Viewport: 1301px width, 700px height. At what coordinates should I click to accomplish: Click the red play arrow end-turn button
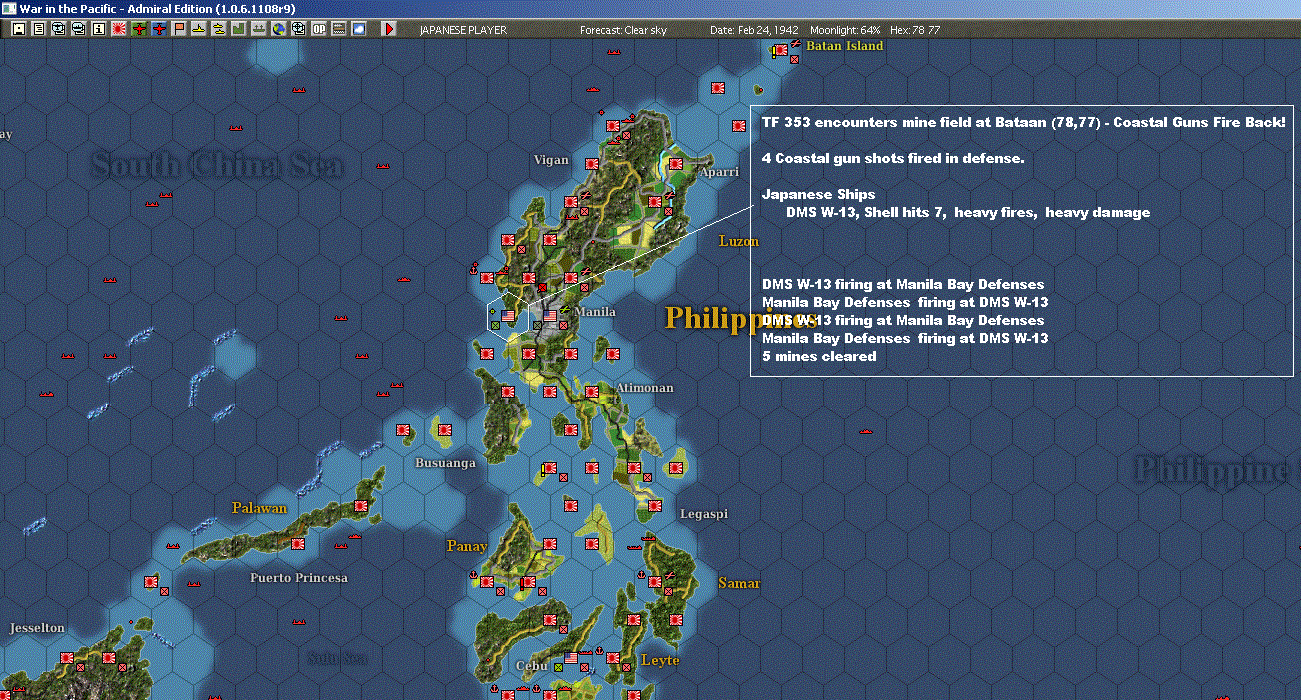[389, 29]
